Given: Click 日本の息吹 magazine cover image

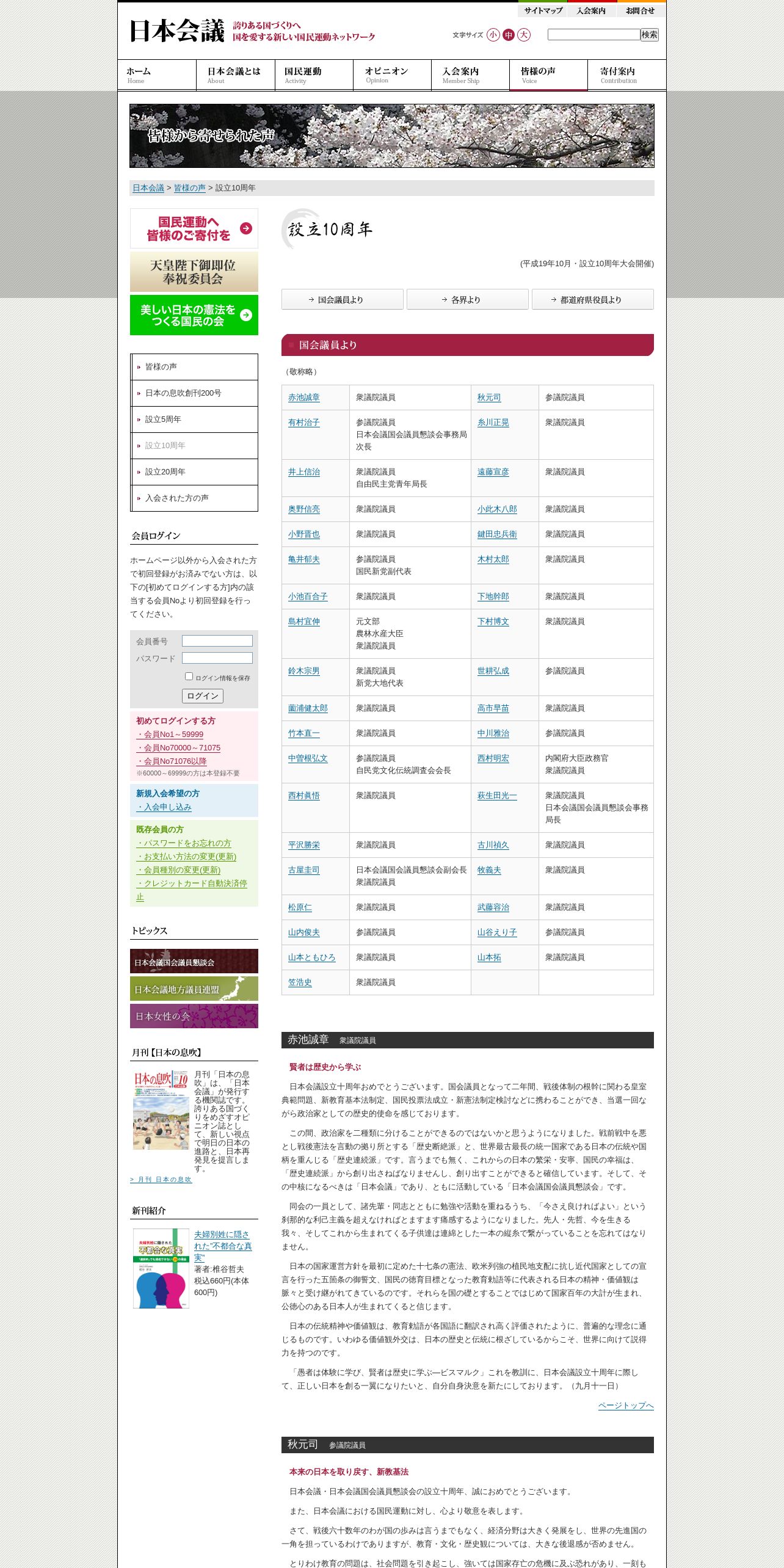Looking at the screenshot, I should tap(161, 1109).
